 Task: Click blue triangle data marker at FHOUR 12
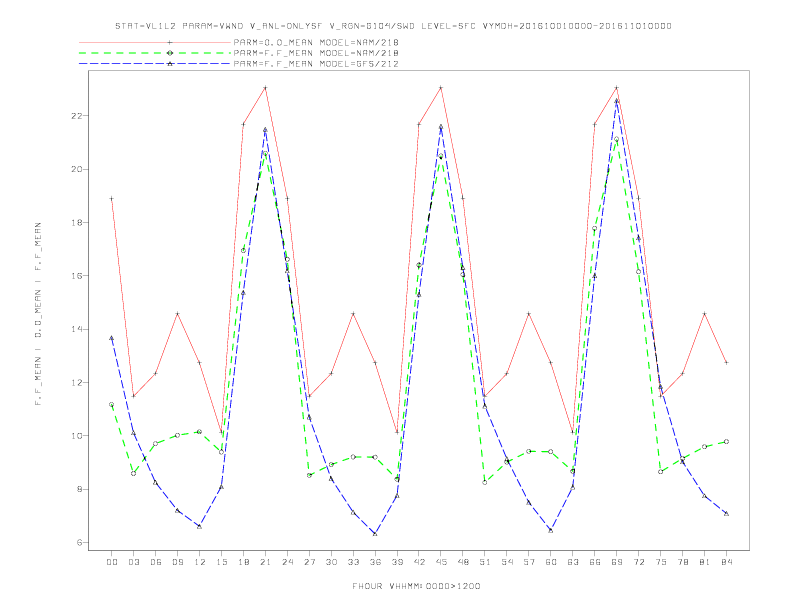(x=200, y=526)
